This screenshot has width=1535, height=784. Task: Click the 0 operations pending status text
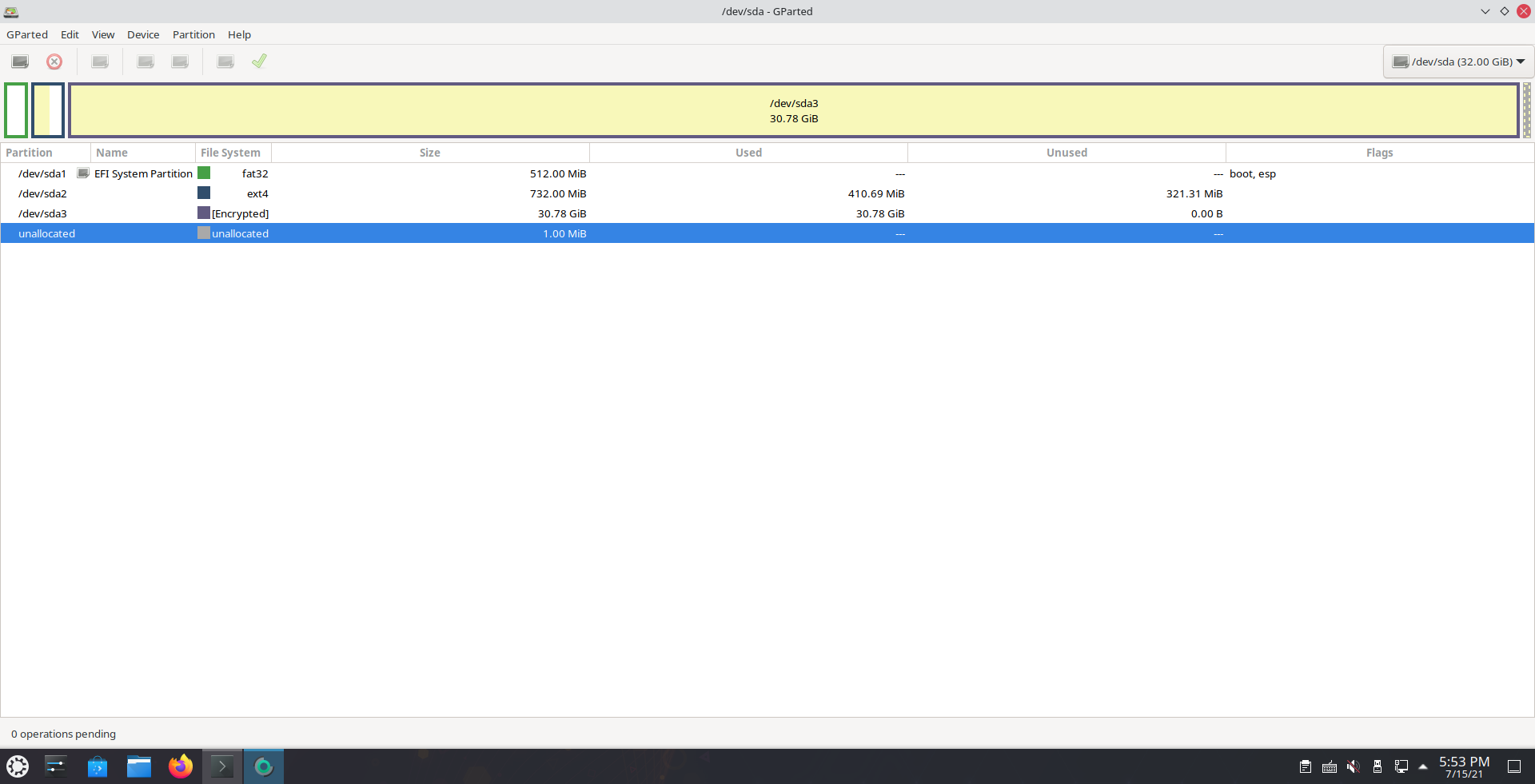pyautogui.click(x=63, y=734)
